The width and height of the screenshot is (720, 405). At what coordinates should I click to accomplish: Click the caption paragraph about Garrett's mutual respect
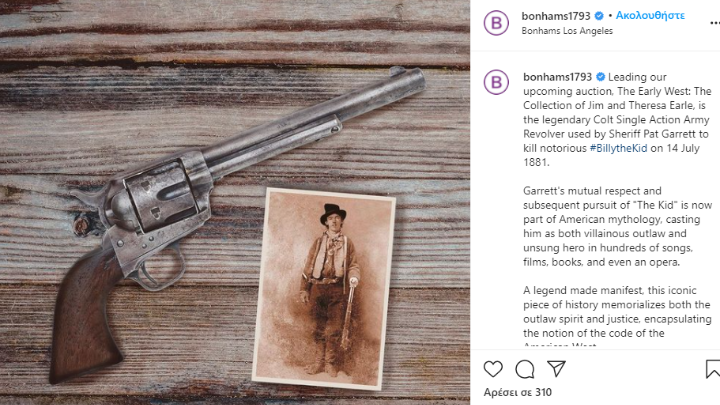(617, 226)
